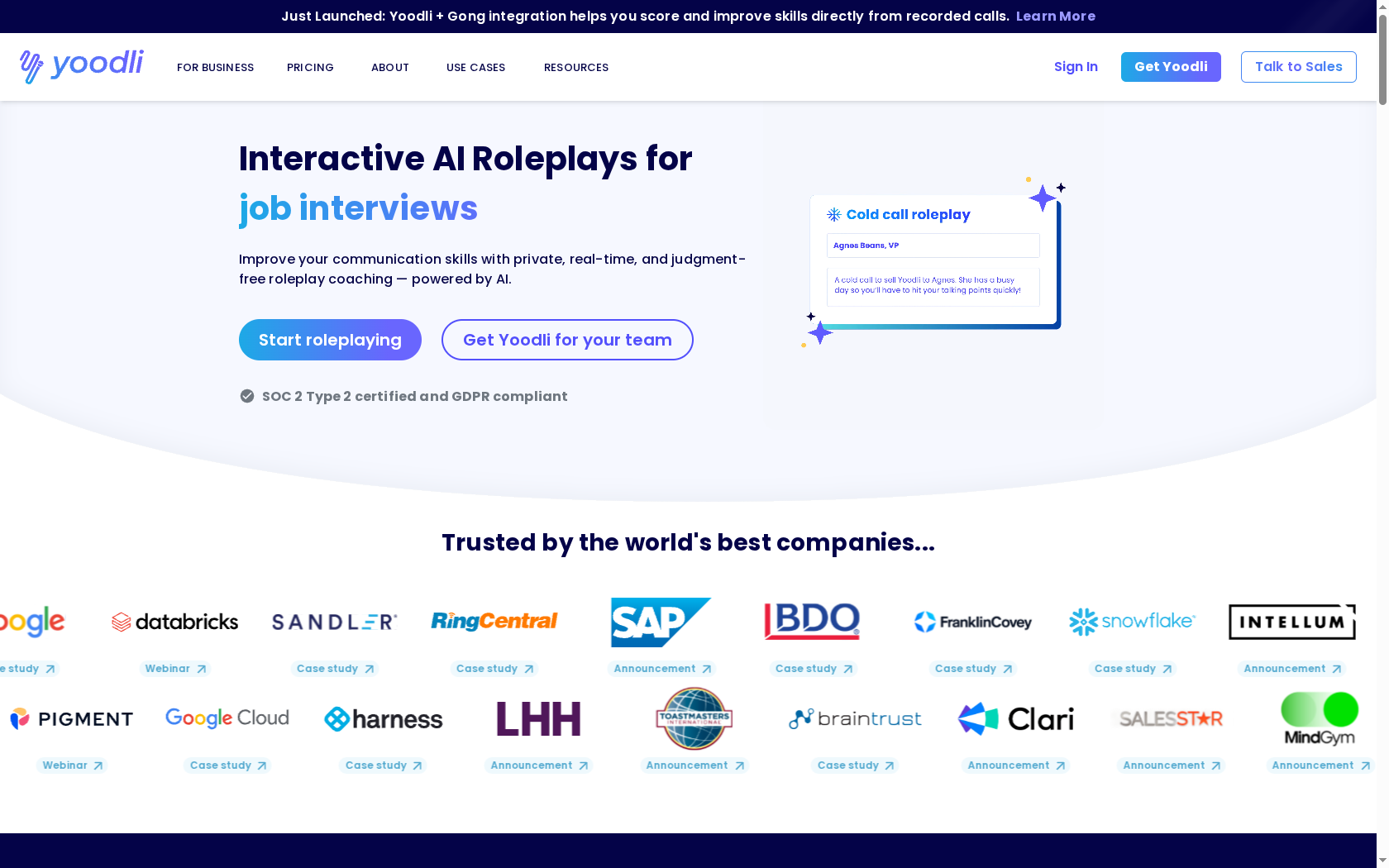Image resolution: width=1389 pixels, height=868 pixels.
Task: Open the FOR BUSINESS navigation menu
Action: click(215, 67)
